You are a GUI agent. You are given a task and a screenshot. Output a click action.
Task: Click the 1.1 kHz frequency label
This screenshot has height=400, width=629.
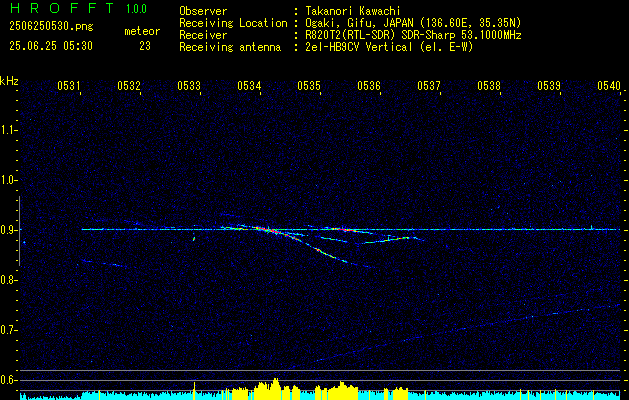pos(7,130)
